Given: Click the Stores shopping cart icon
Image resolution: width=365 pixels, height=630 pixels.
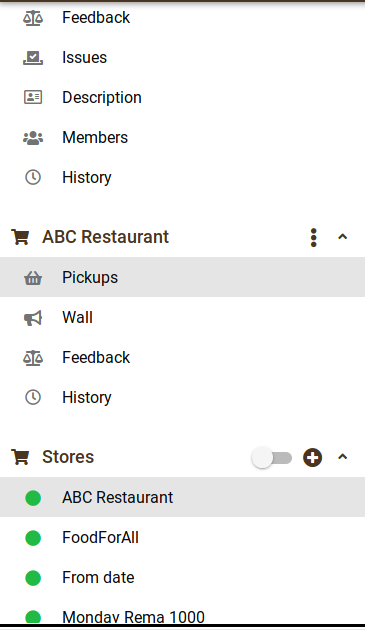Looking at the screenshot, I should [20, 457].
